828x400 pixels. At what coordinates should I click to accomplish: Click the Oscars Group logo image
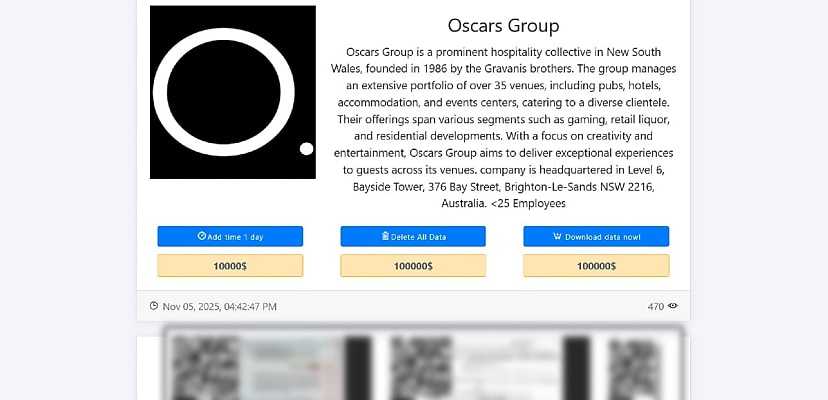(x=233, y=92)
